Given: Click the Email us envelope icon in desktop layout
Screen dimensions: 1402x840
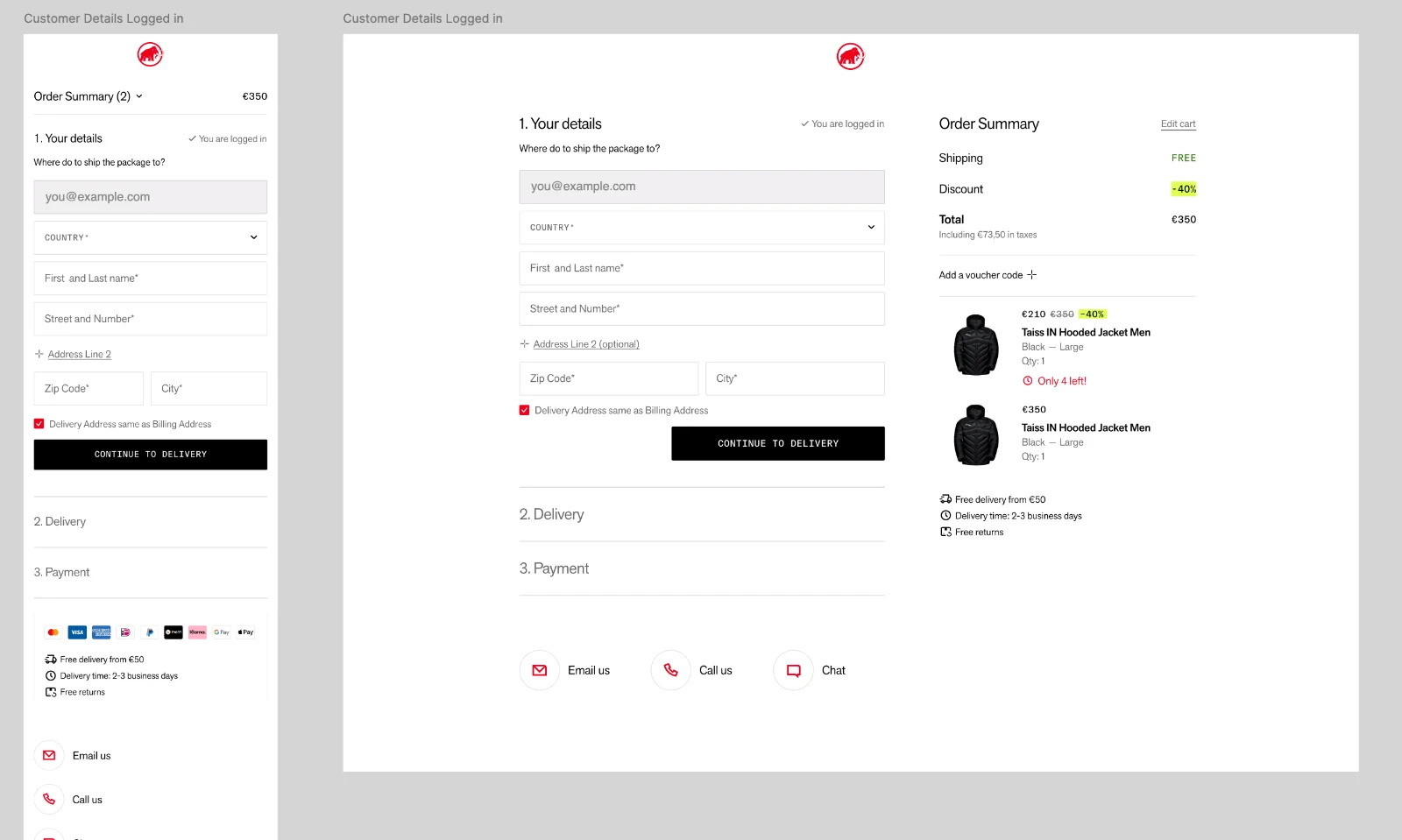Looking at the screenshot, I should (540, 670).
